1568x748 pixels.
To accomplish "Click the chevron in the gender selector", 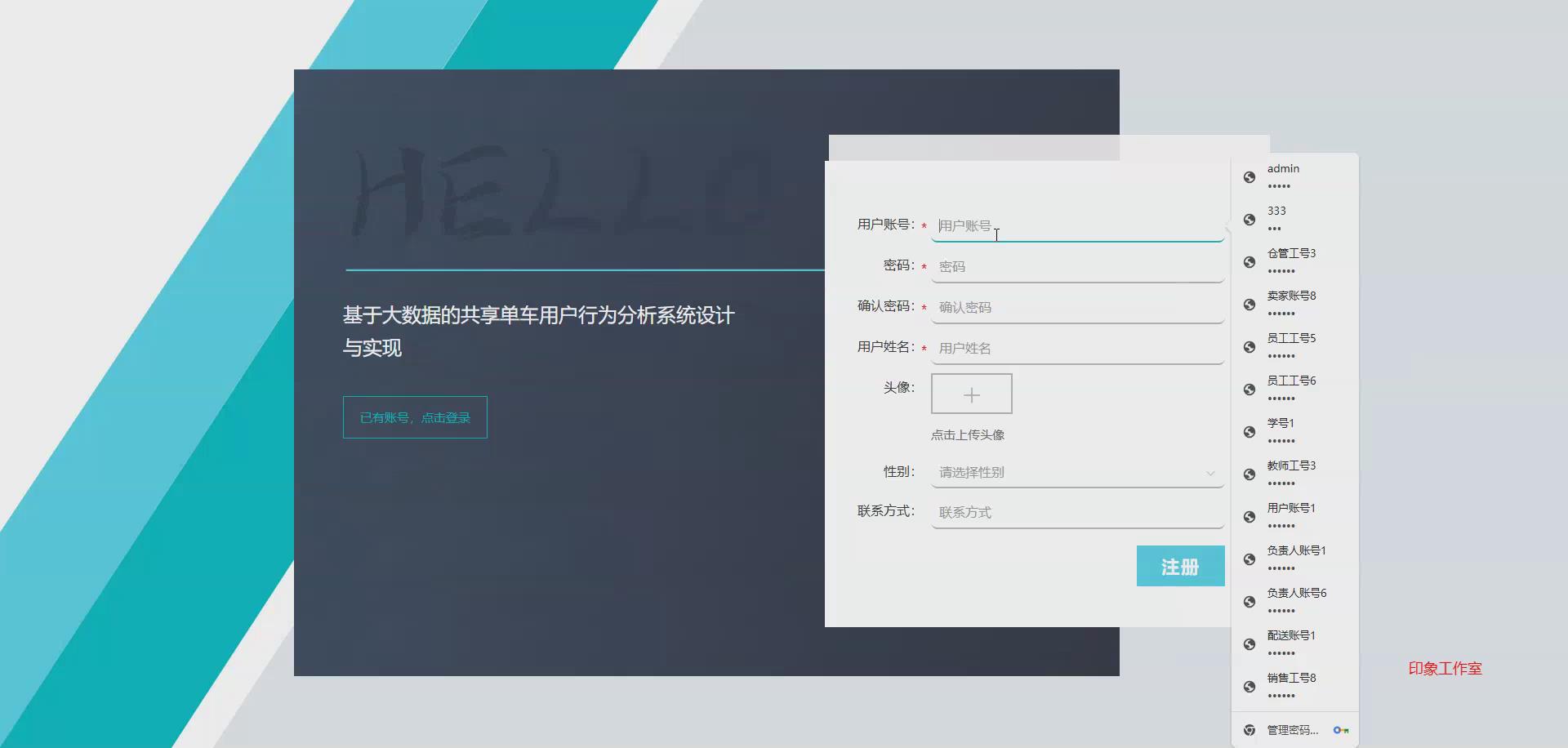I will tap(1209, 473).
